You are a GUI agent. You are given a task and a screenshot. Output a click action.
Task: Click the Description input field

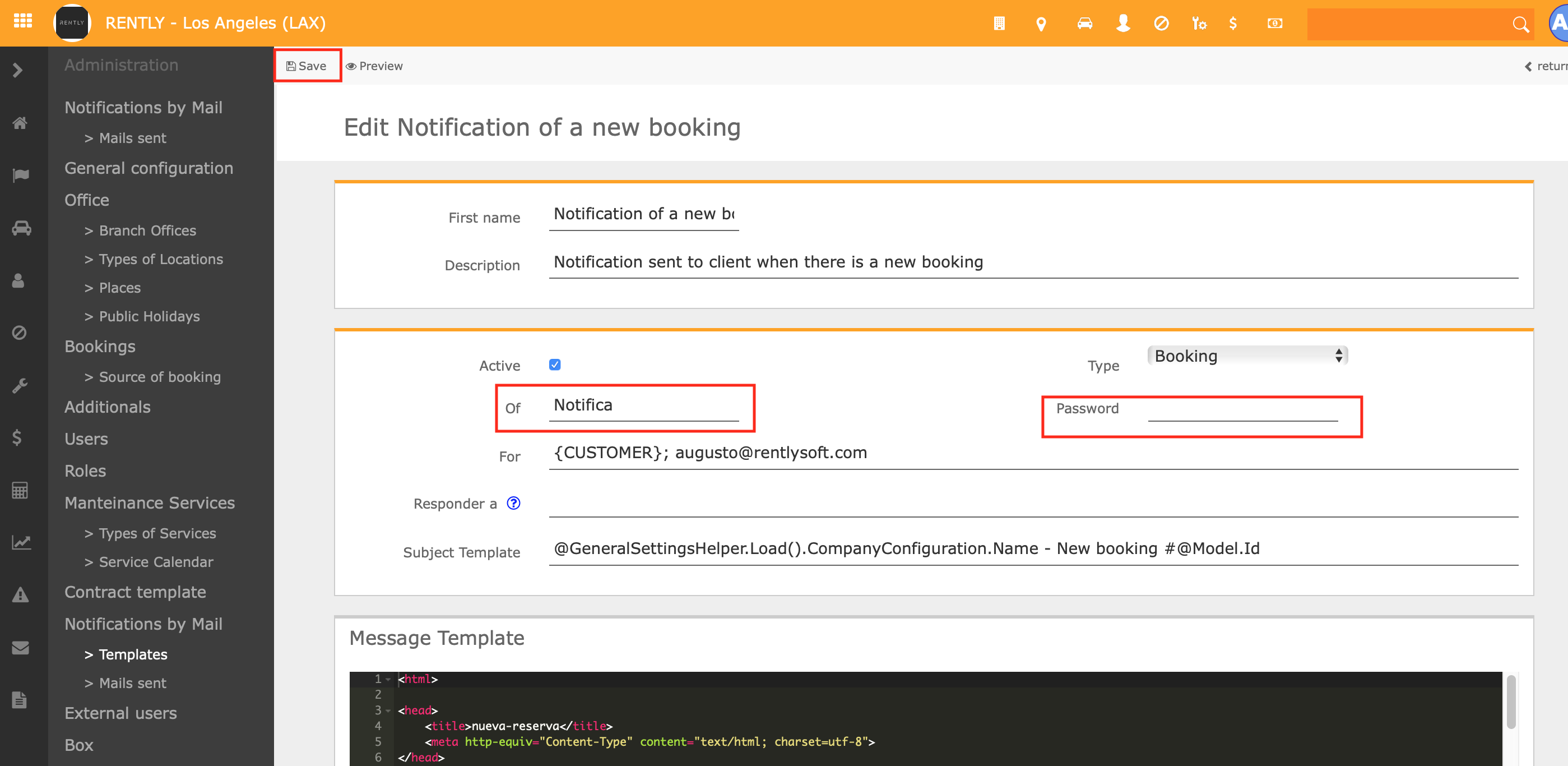(x=1033, y=262)
